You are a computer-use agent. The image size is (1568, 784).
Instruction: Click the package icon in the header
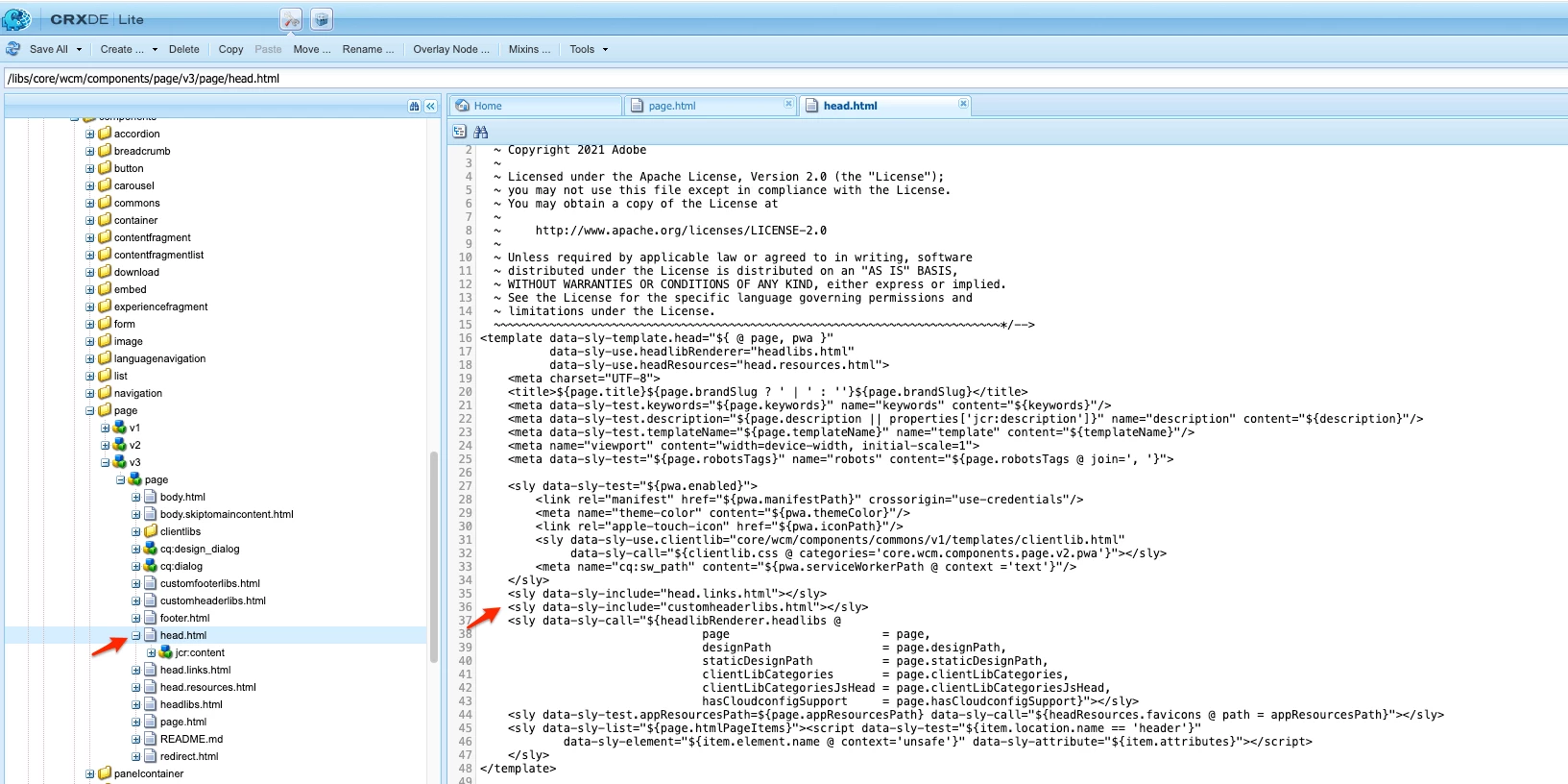pos(322,19)
